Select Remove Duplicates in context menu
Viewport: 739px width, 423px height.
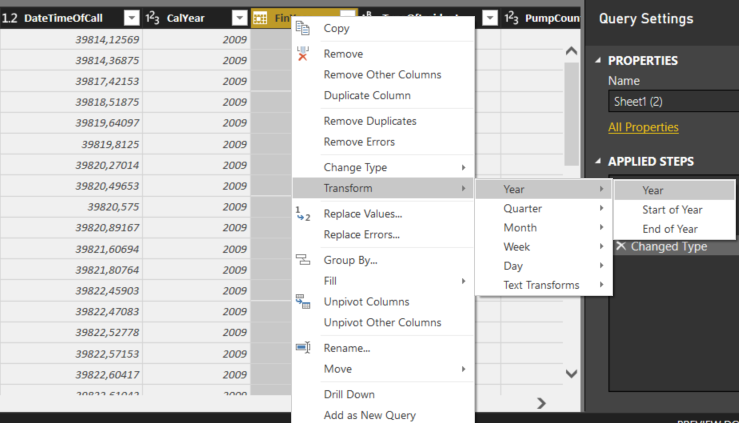(x=370, y=121)
